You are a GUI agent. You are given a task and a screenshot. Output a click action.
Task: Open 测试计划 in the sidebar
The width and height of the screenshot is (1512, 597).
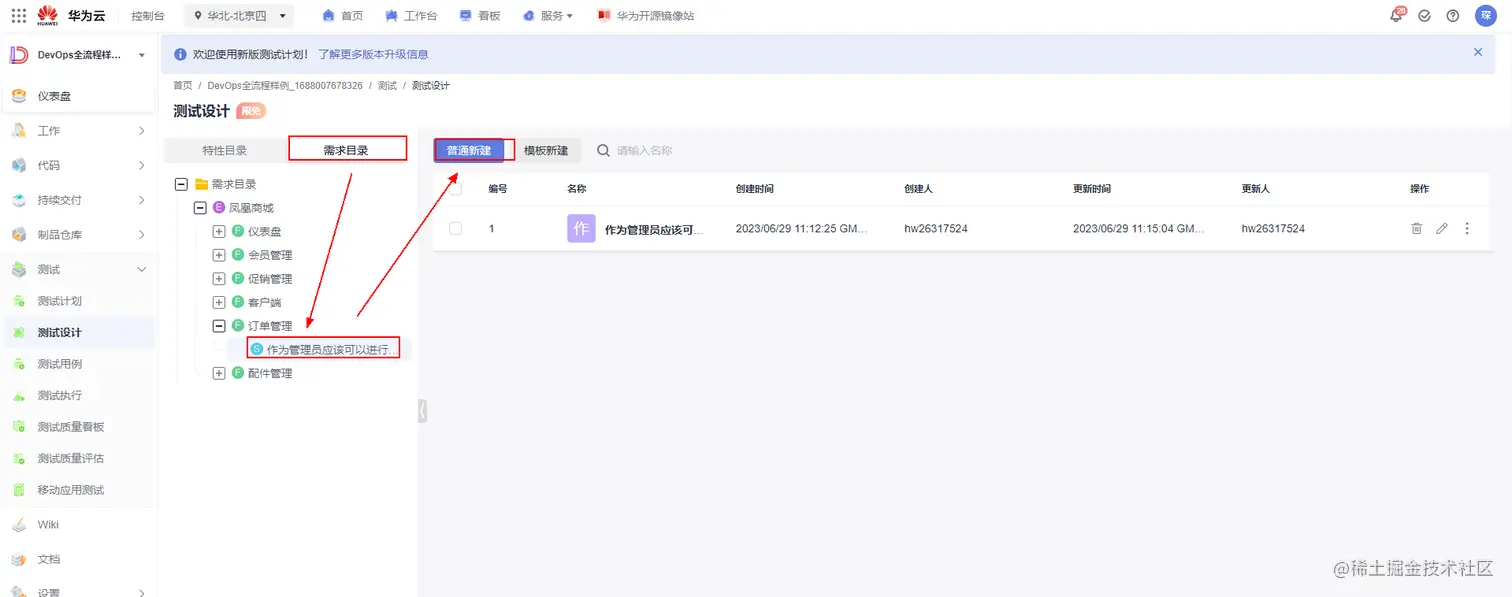(59, 301)
